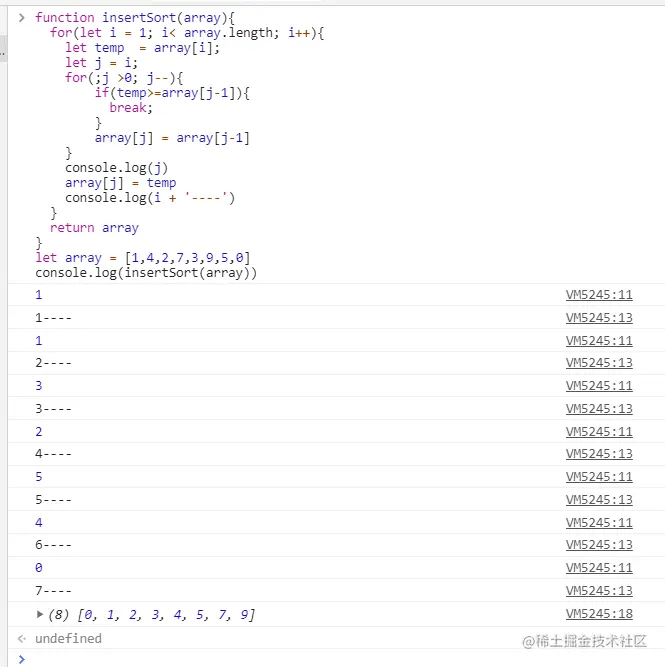
Task: Click the 'console.log(insertSort(array))' line
Action: point(146,273)
